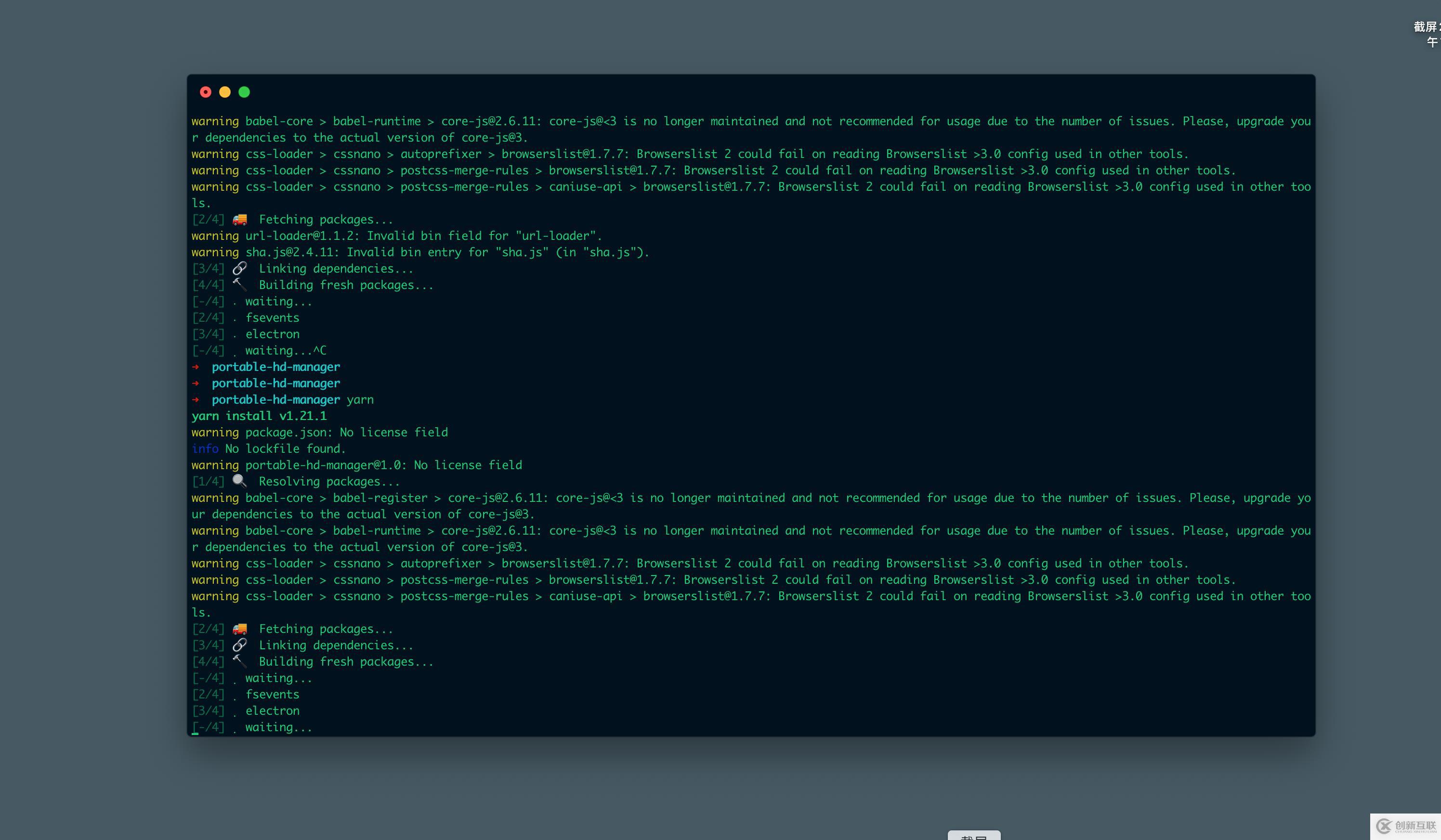Click the chain-link icon in the lower 'Linking dependencies' line
Viewport: 1441px width, 840px height.
click(239, 644)
